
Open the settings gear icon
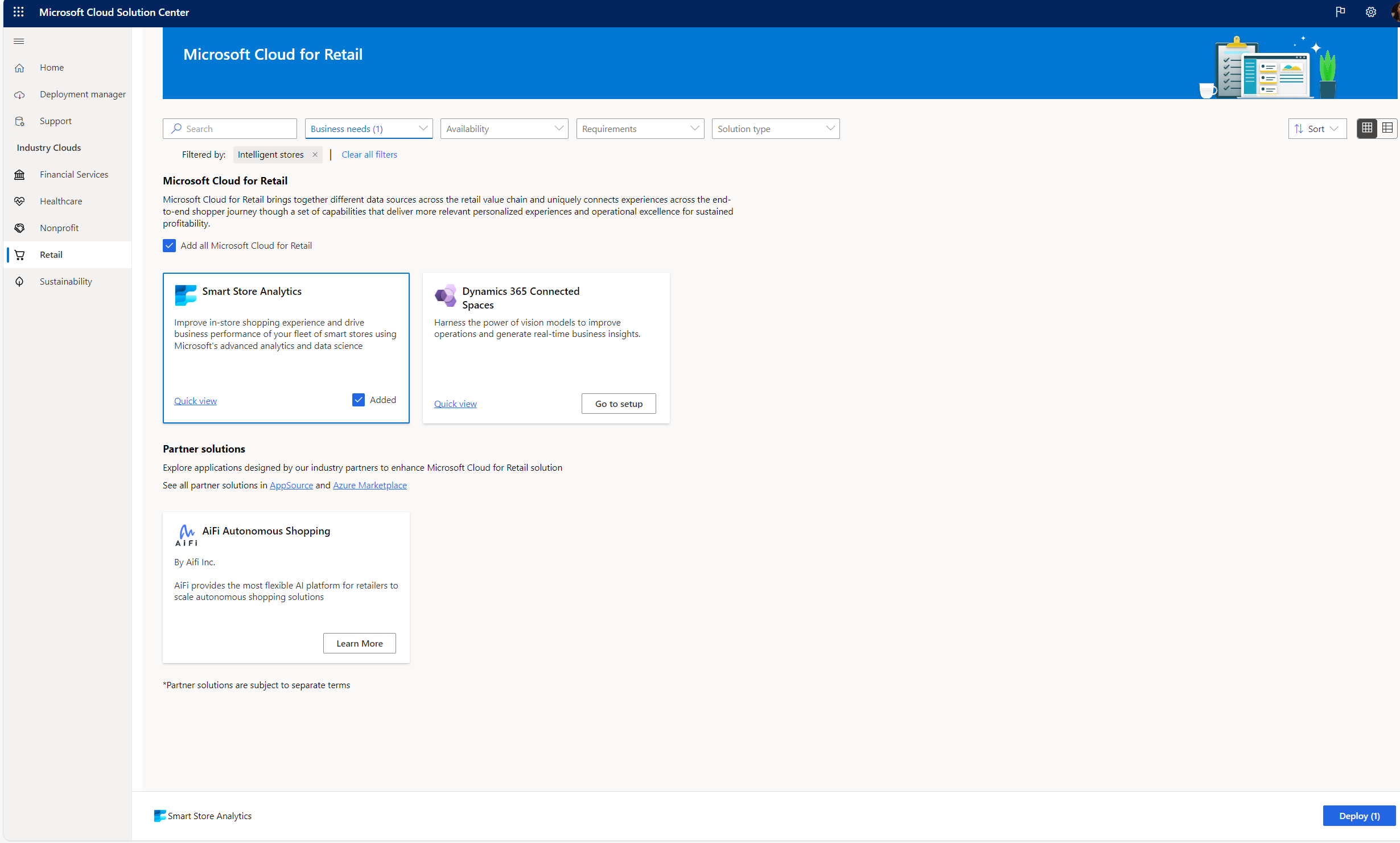click(1371, 12)
